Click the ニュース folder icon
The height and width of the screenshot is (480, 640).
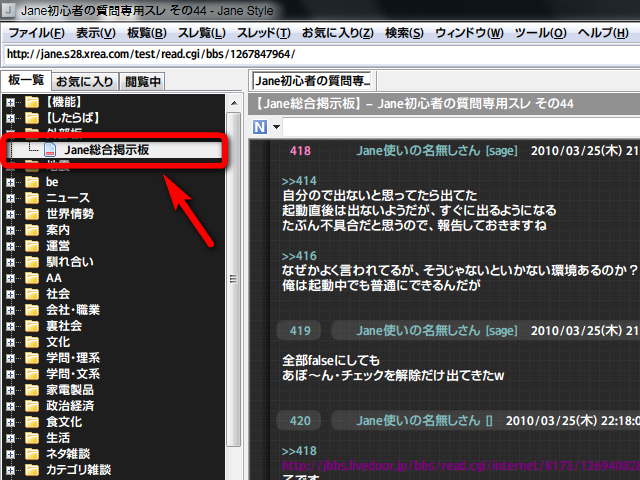32,198
